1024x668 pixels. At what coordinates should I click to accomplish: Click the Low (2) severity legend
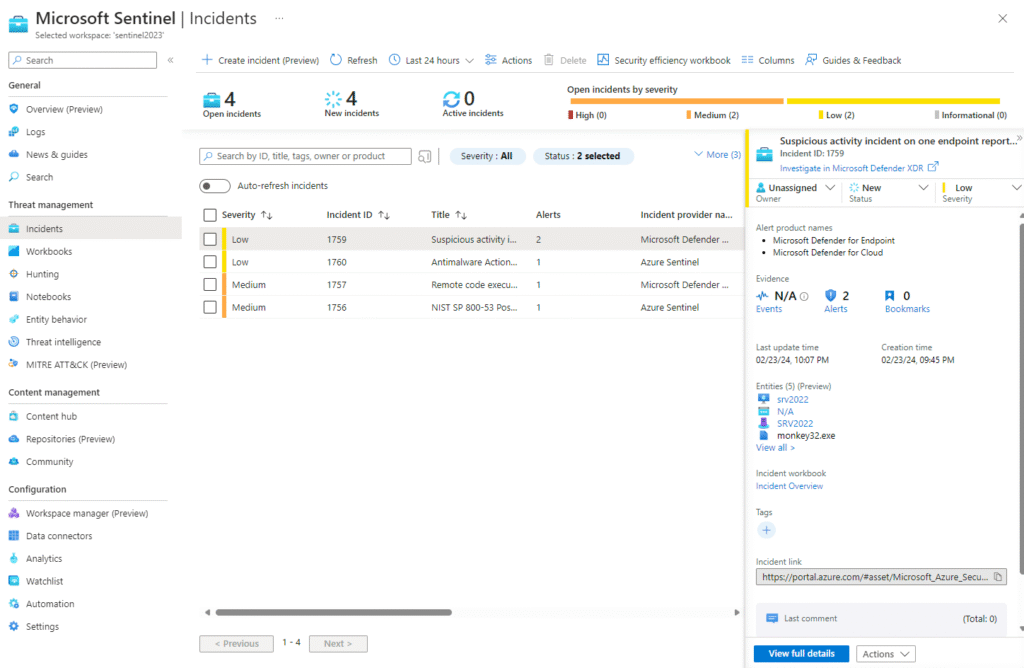837,115
